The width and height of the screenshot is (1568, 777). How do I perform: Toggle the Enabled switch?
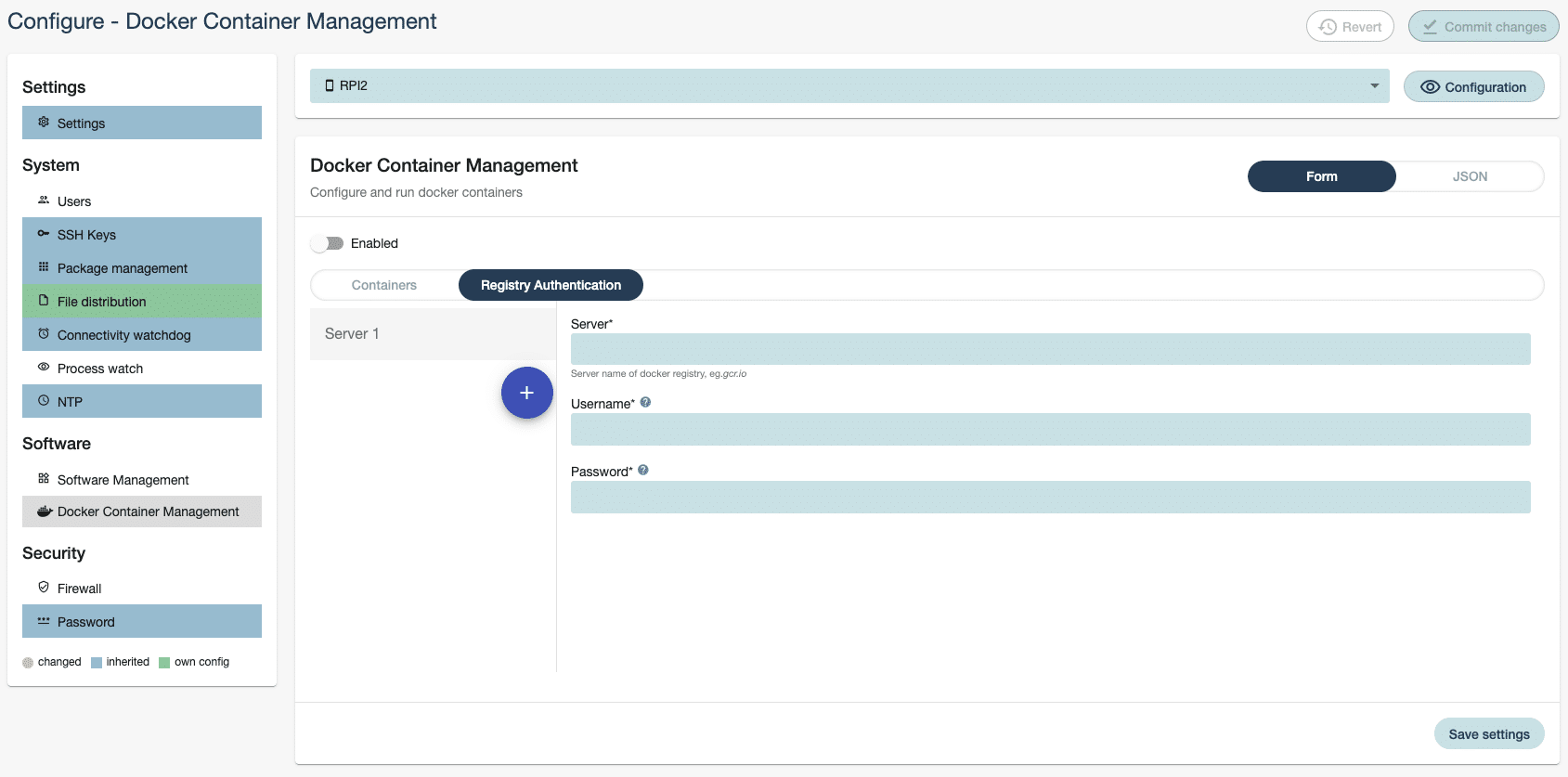(328, 243)
